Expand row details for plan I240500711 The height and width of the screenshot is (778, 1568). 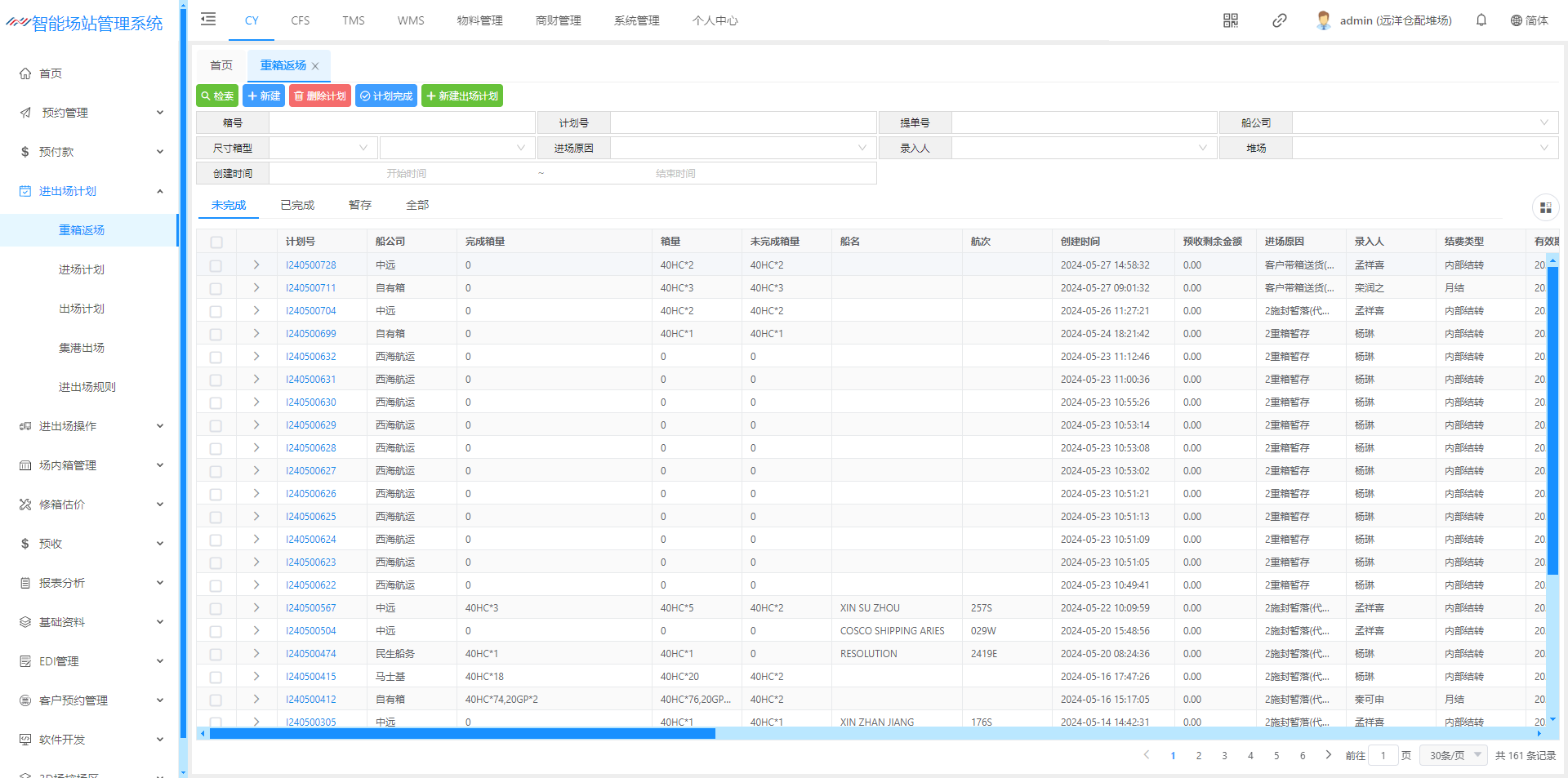click(256, 288)
